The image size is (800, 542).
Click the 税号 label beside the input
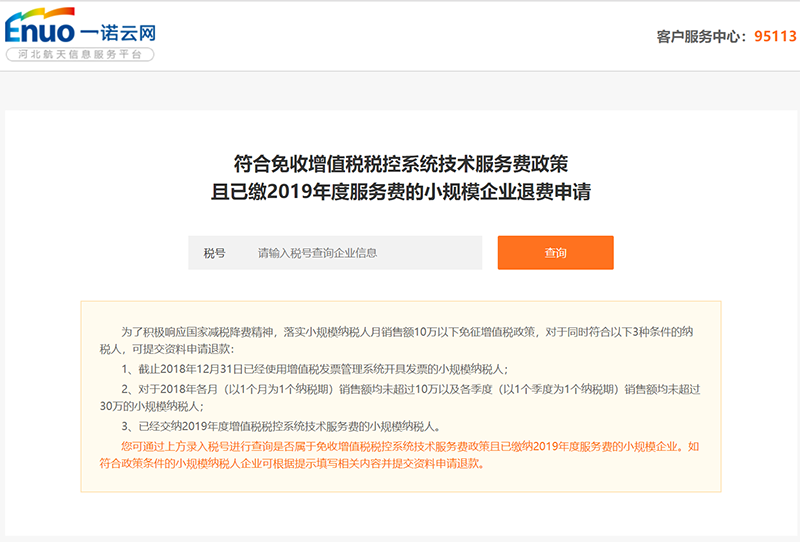coord(214,253)
